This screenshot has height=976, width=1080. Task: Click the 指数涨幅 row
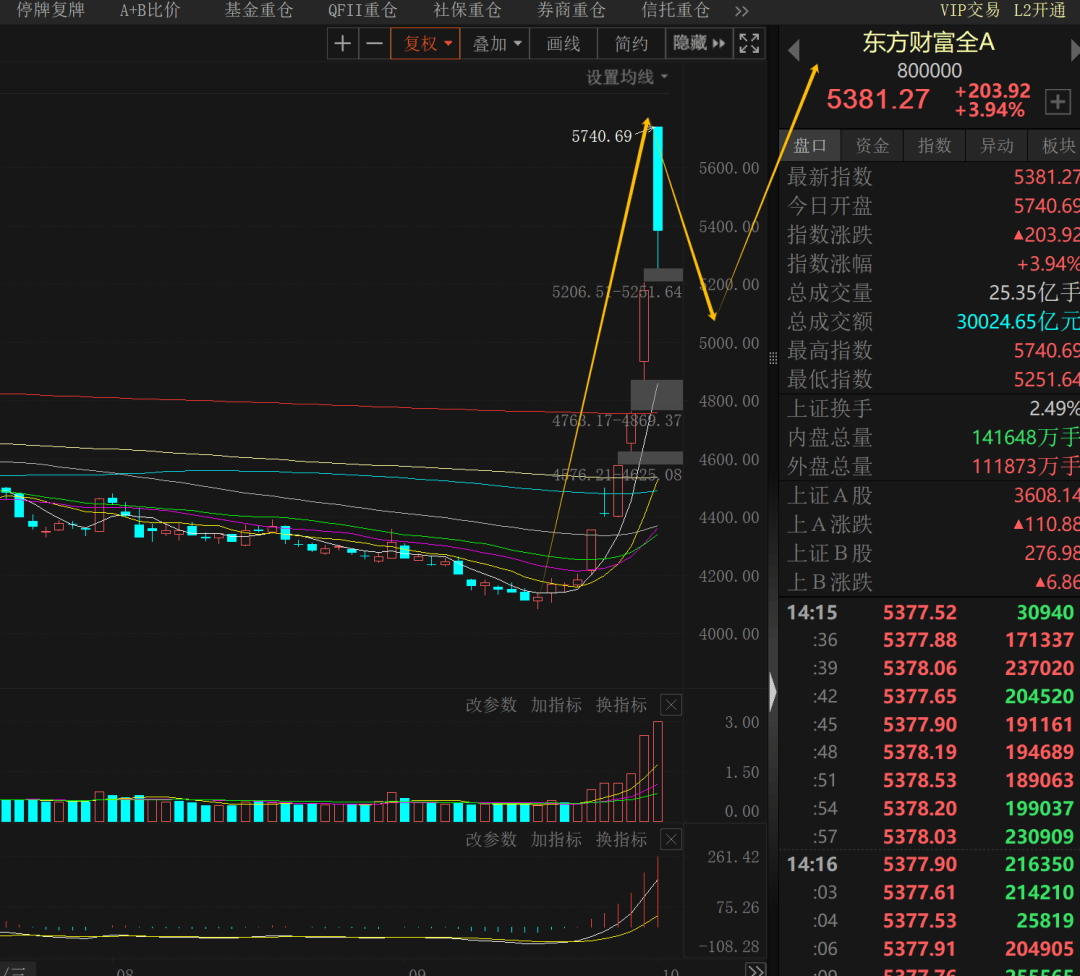(930, 264)
